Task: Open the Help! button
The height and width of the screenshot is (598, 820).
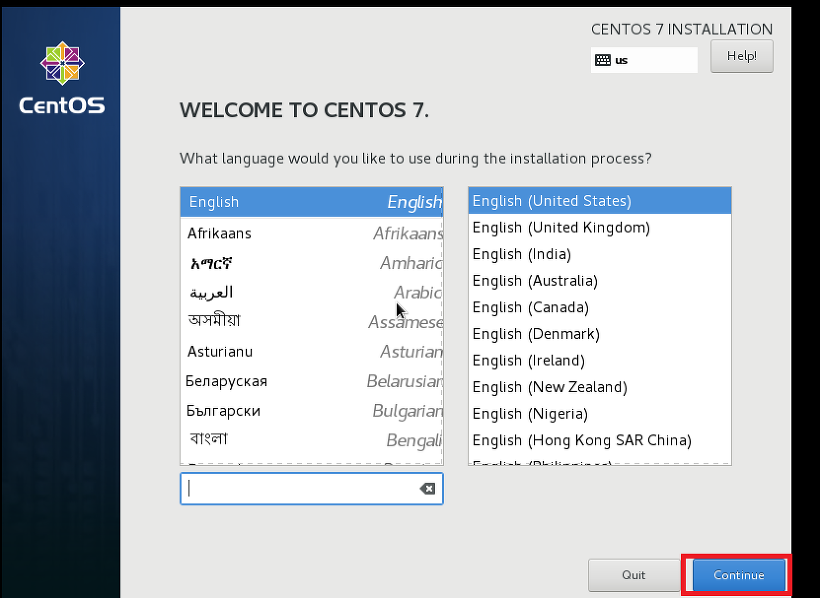Action: (742, 56)
